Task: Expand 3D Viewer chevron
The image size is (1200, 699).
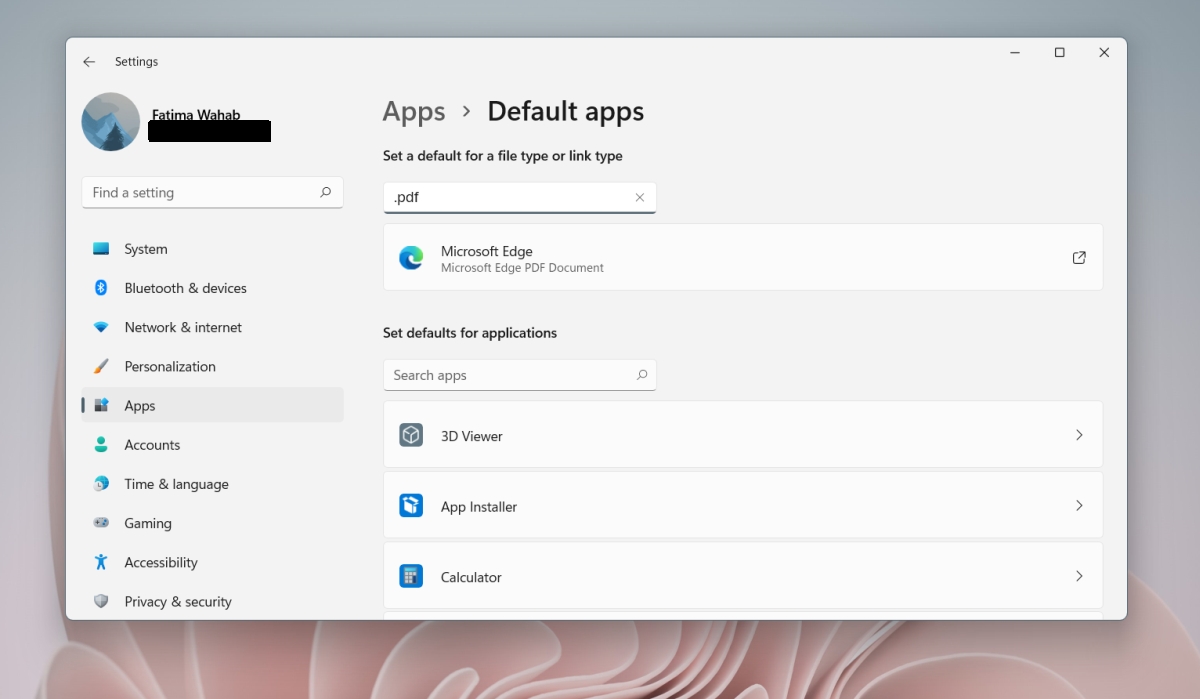Action: click(x=1079, y=435)
